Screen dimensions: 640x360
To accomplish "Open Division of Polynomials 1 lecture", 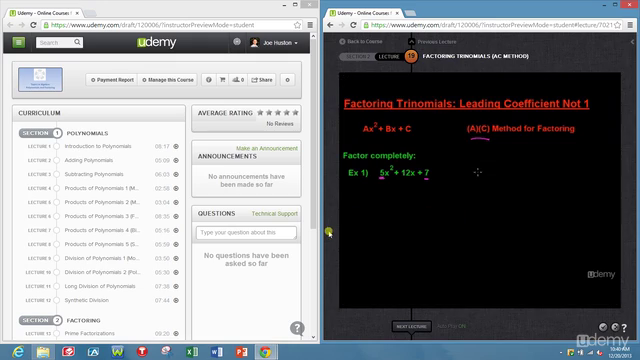I will click(102, 258).
